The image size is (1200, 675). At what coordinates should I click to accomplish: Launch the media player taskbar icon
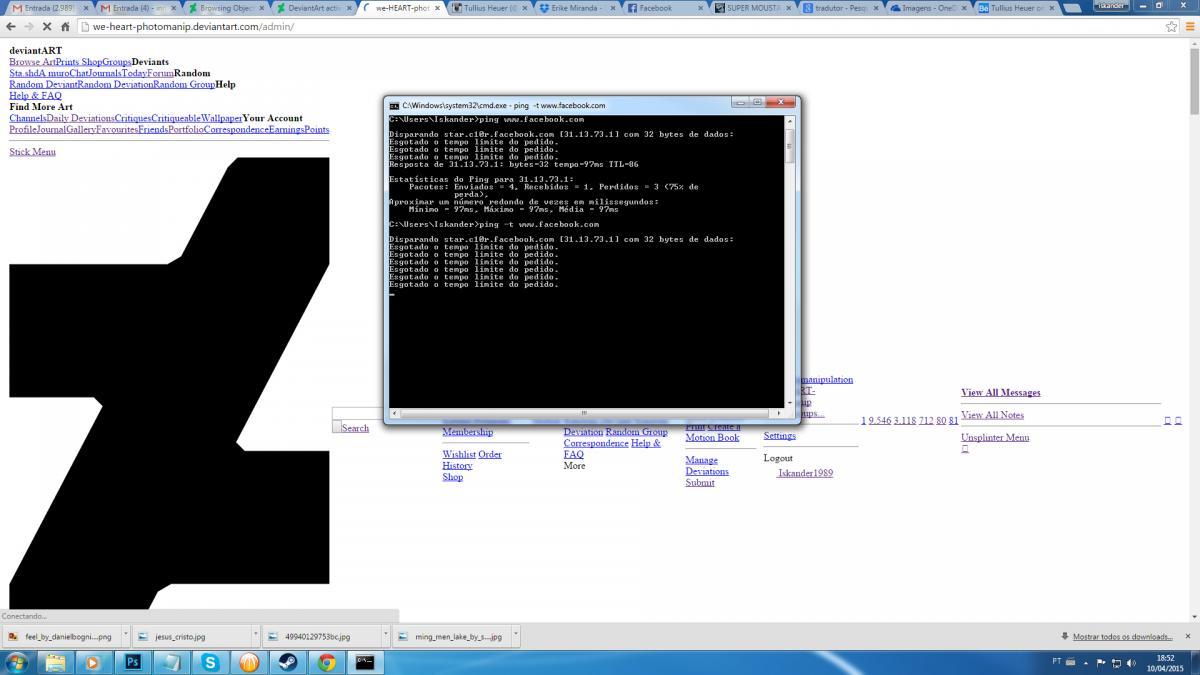click(93, 662)
